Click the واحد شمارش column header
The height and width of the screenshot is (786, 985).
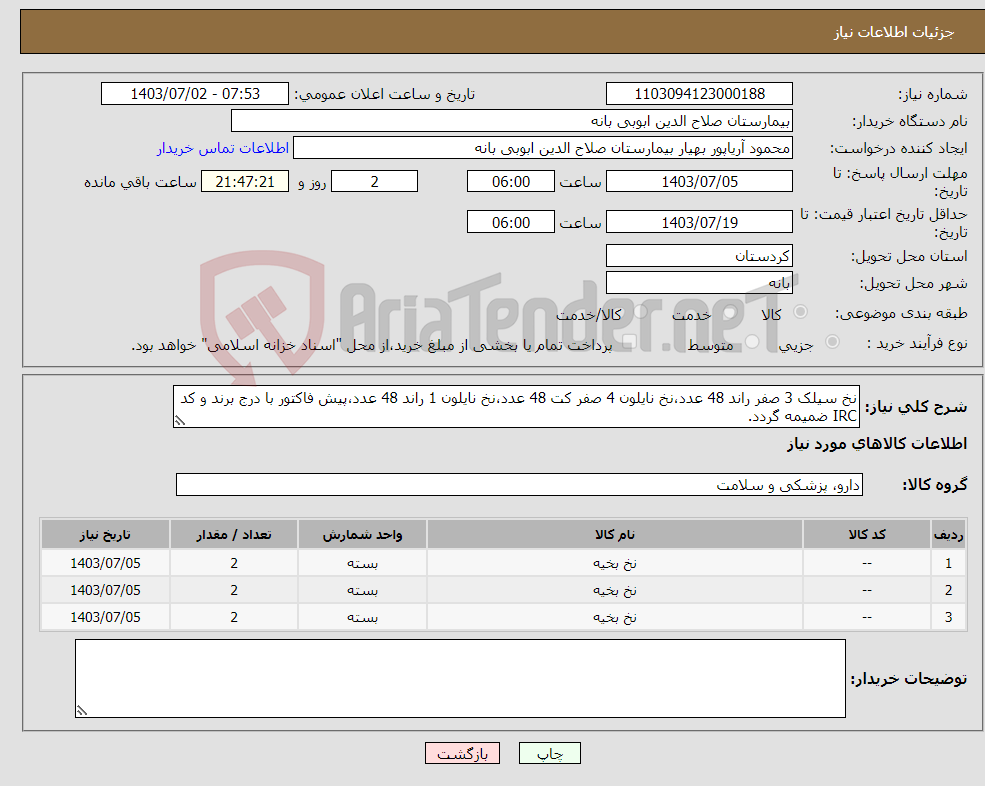pos(362,534)
